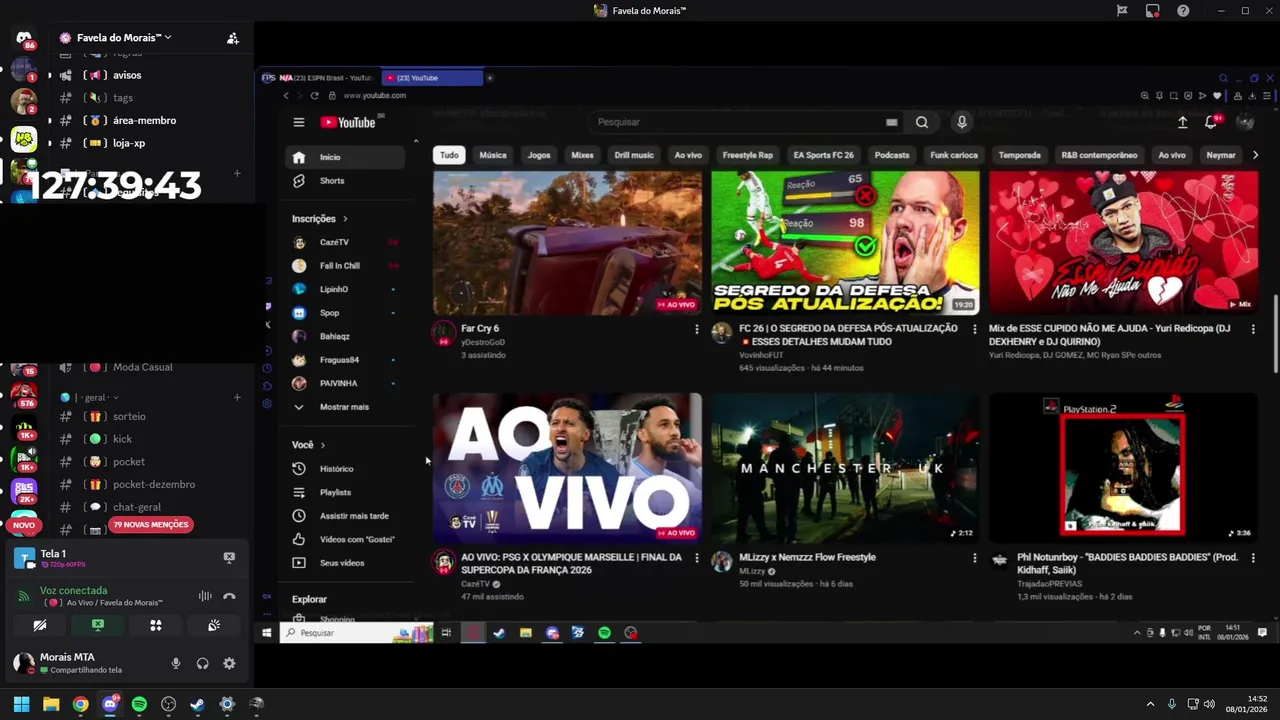
Task: Click Histórico icon in streamed YouTube sidebar
Action: click(299, 468)
